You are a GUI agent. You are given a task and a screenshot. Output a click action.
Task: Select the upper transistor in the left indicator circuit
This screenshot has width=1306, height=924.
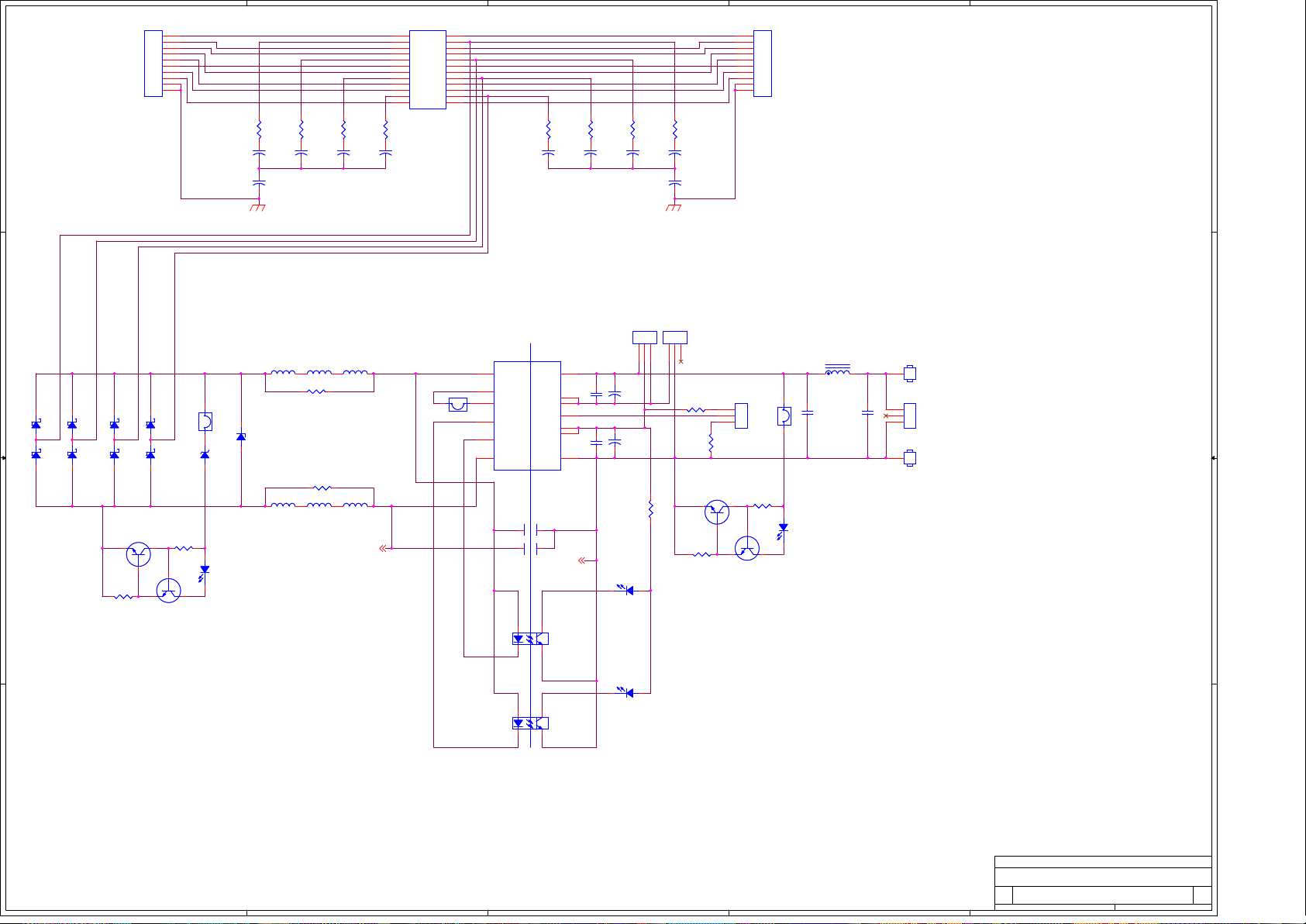[x=139, y=554]
